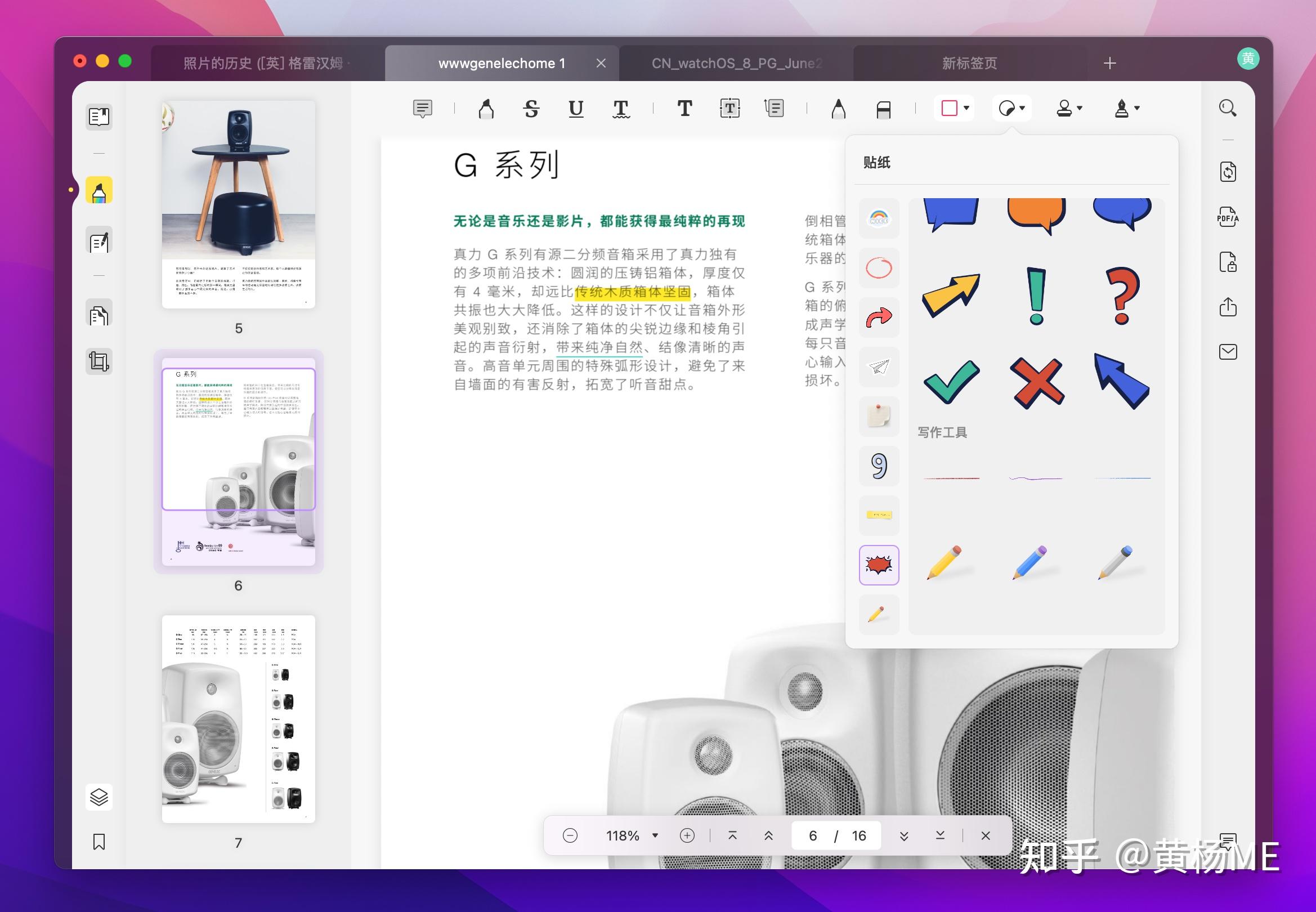Viewport: 1316px width, 912px height.
Task: Open the search panel
Action: pos(1228,108)
